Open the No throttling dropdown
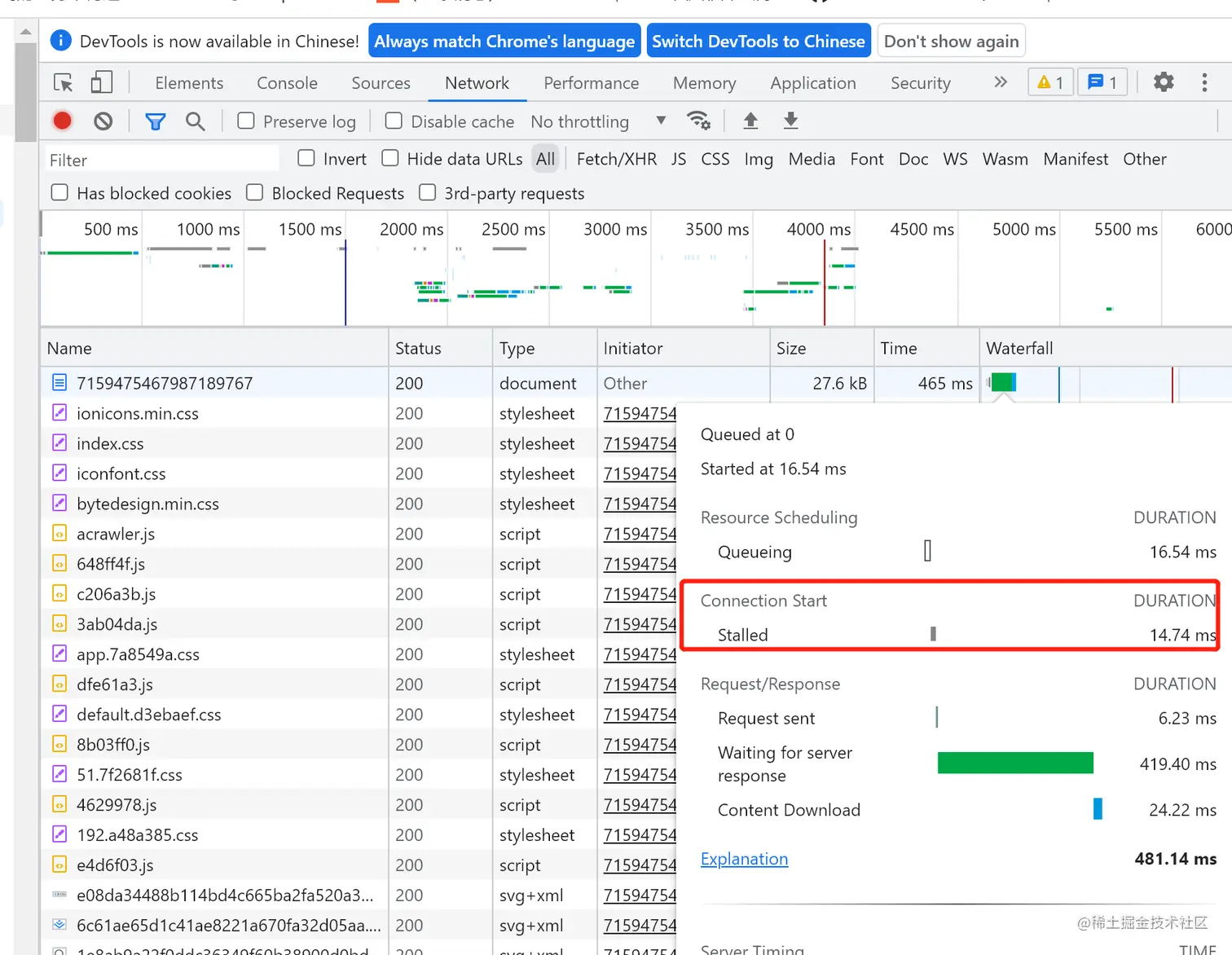The height and width of the screenshot is (955, 1232). [x=599, y=121]
